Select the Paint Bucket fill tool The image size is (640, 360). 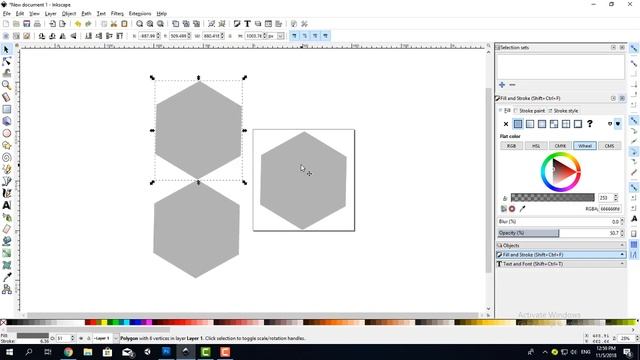pos(6,241)
